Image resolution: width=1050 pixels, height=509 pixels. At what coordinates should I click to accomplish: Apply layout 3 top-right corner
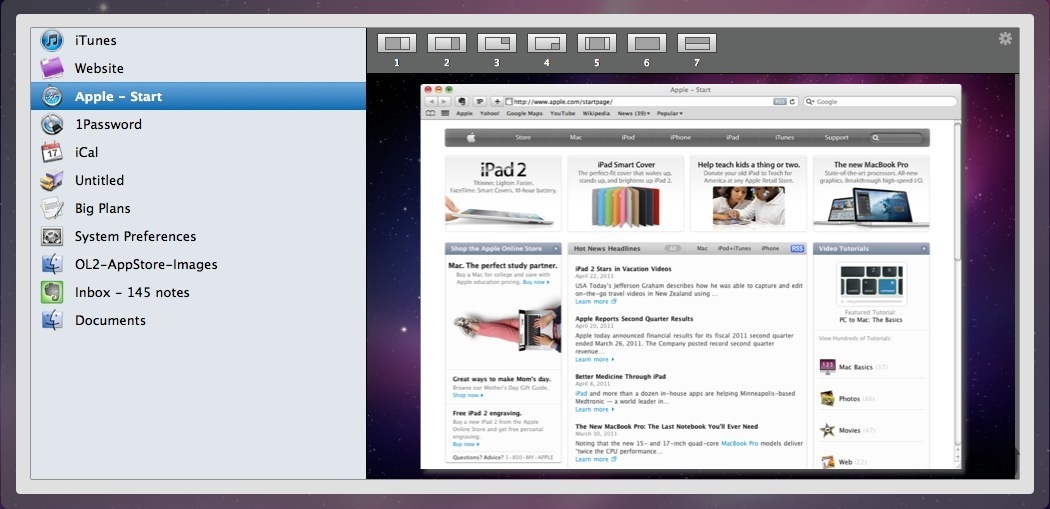click(497, 44)
